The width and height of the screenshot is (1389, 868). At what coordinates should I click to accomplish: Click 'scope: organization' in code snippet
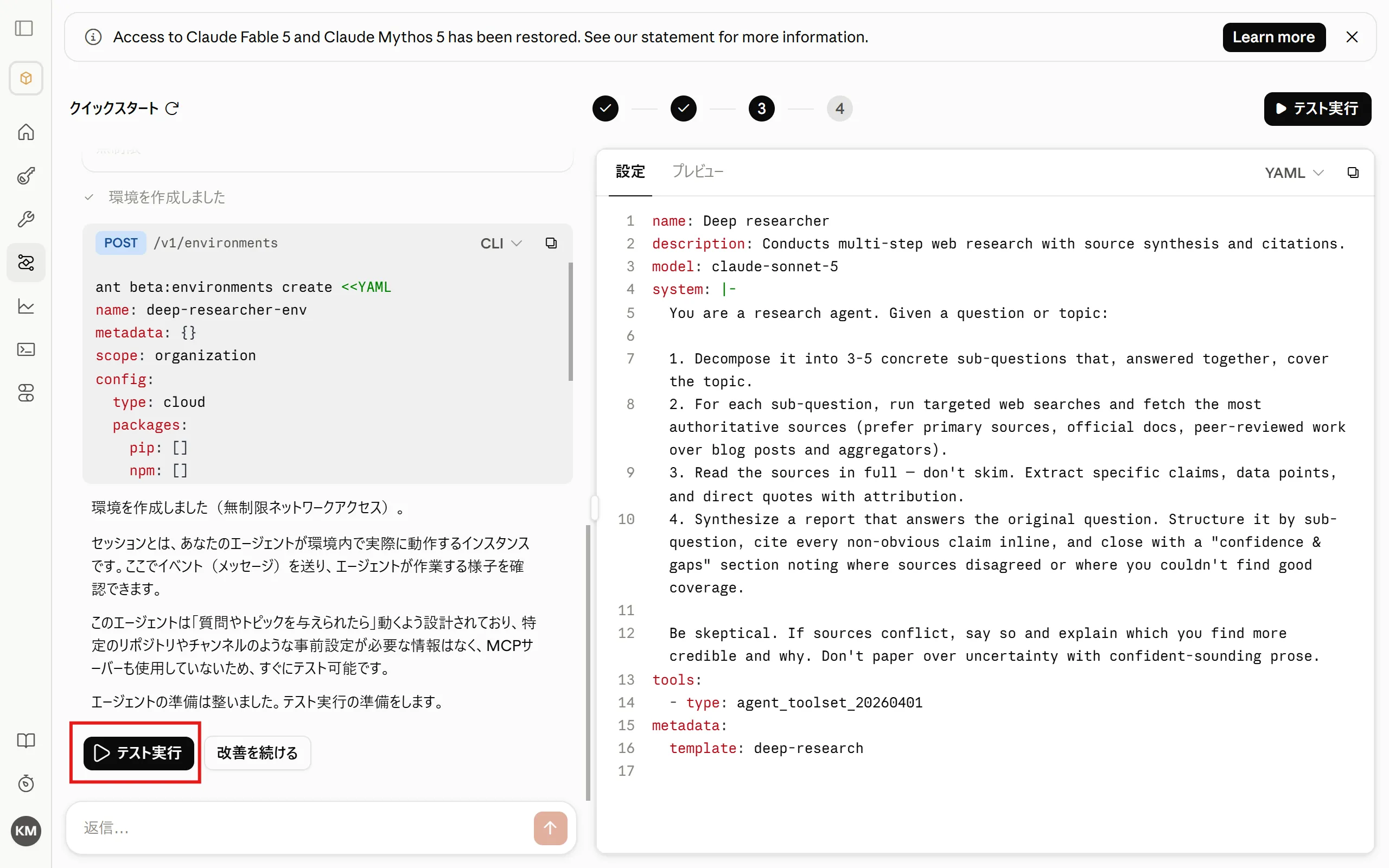click(176, 356)
